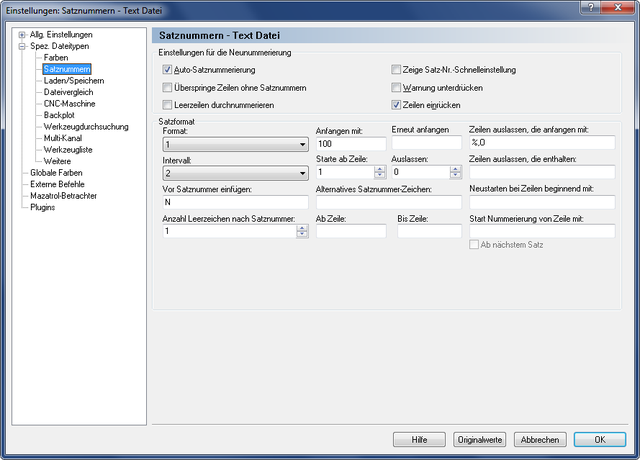Viewport: 640px width, 460px height.
Task: Click Vor Satznummer einfügen field
Action: 236,202
